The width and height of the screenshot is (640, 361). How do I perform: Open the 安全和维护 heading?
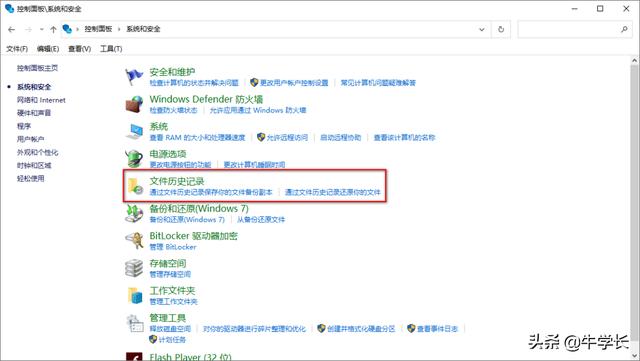coord(172,72)
